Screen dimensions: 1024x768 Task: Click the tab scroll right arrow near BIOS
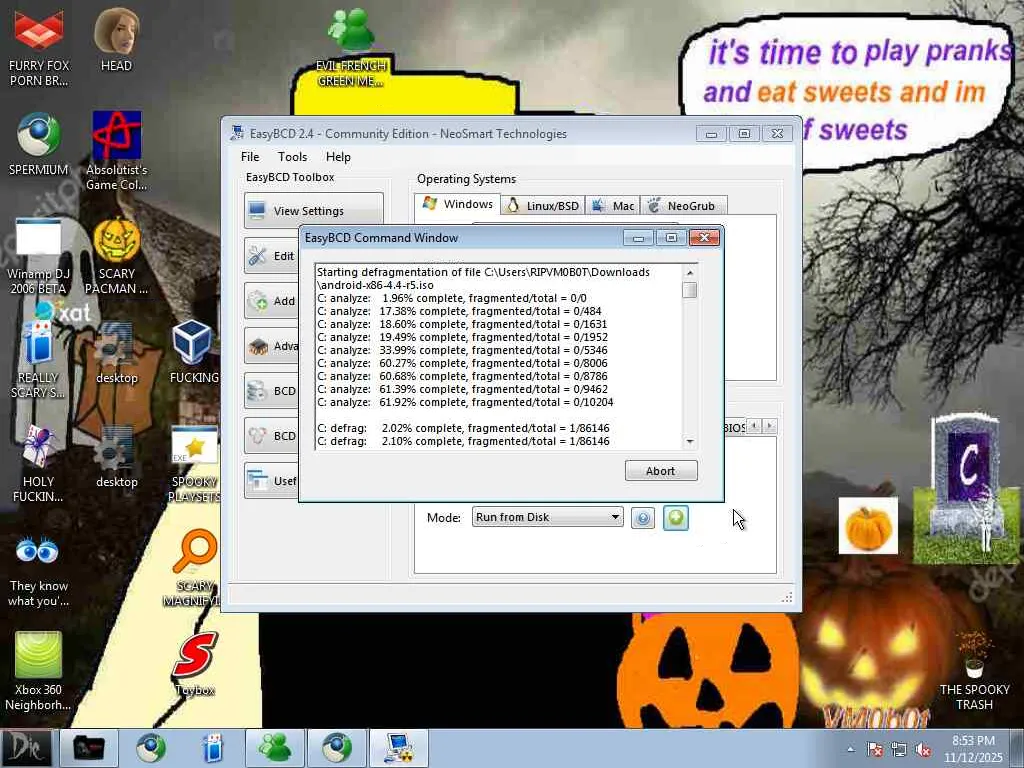770,426
